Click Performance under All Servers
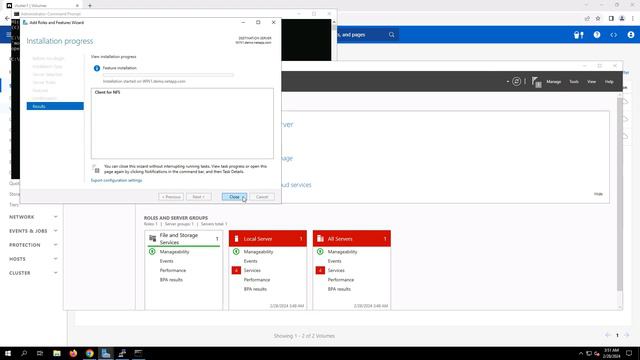This screenshot has height=360, width=640. point(341,280)
